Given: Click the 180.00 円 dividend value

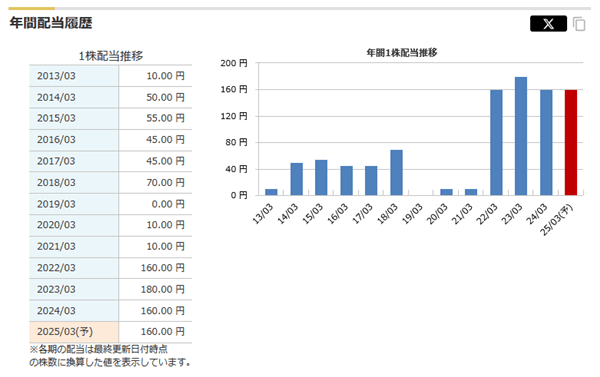Looking at the screenshot, I should [163, 289].
